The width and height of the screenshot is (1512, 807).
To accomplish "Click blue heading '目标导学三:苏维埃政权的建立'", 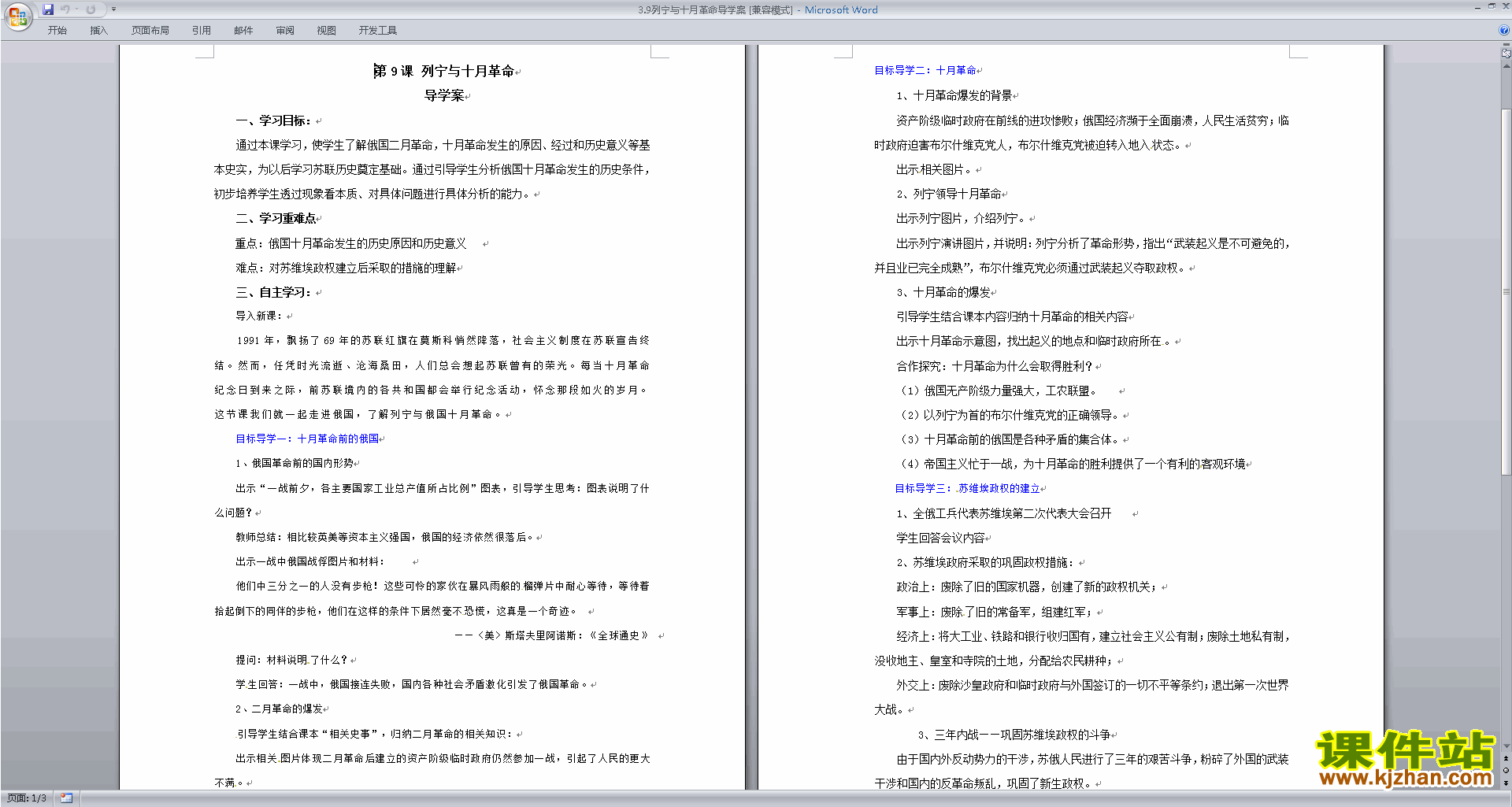I will click(x=968, y=488).
